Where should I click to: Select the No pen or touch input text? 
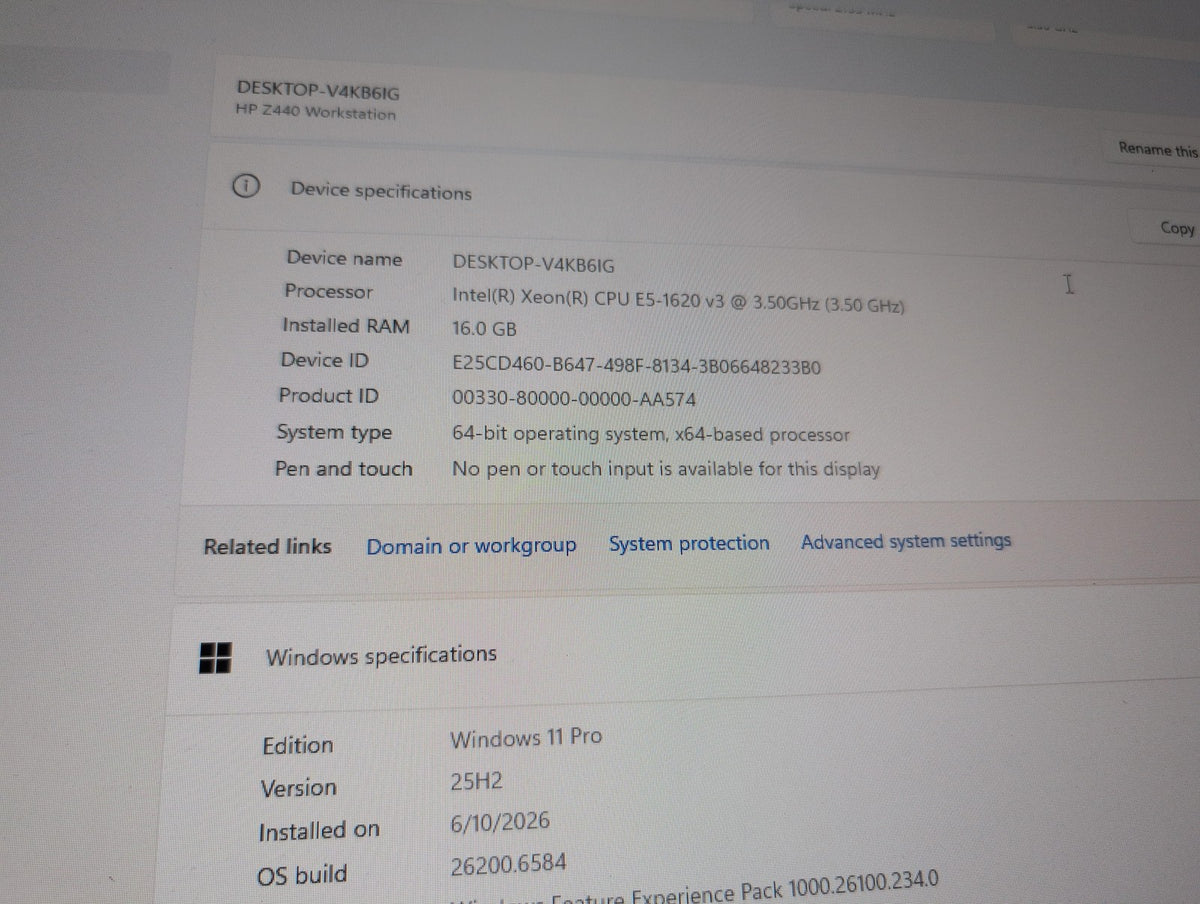coord(666,468)
